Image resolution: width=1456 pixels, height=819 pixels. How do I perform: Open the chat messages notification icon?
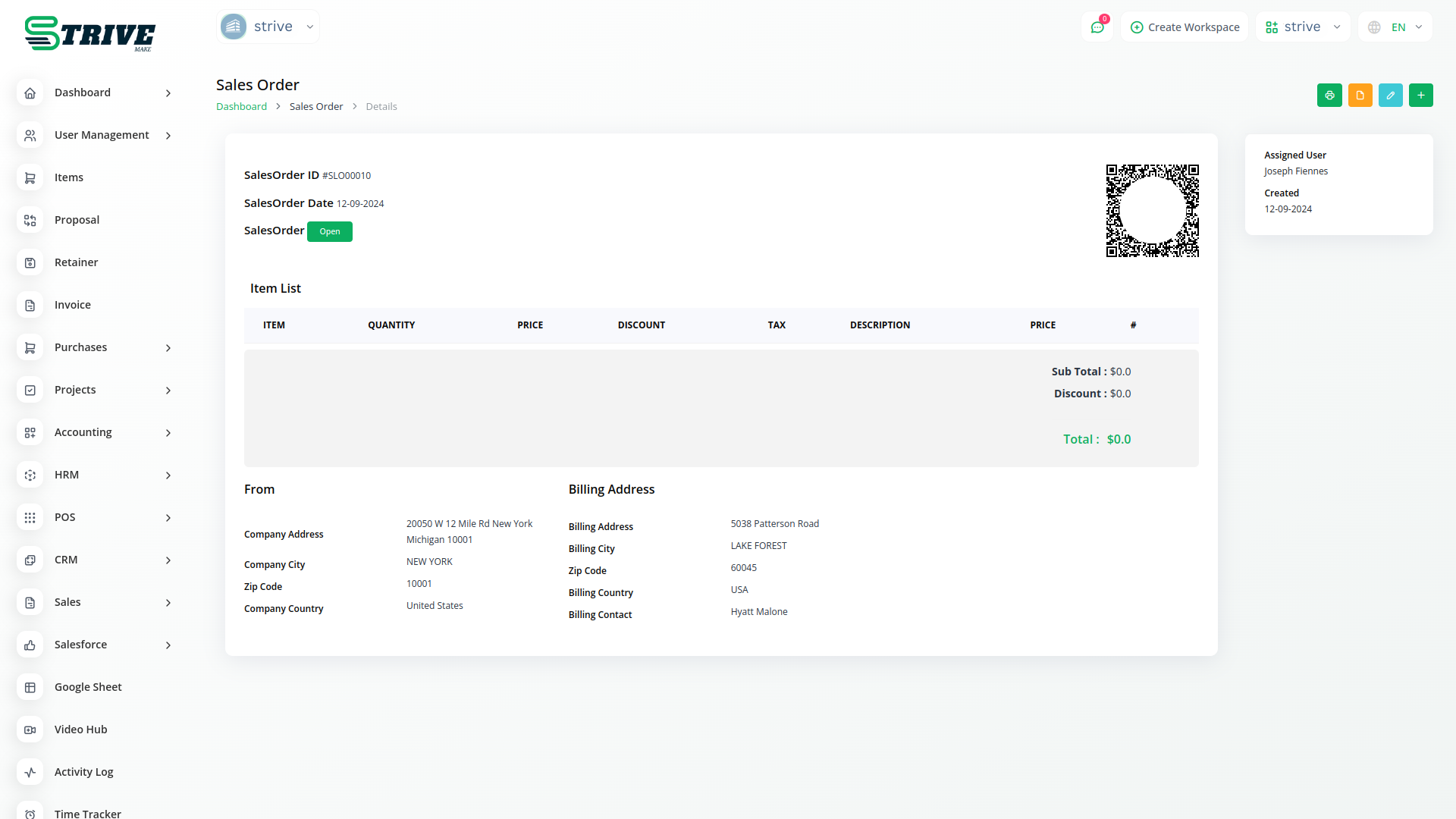tap(1097, 27)
